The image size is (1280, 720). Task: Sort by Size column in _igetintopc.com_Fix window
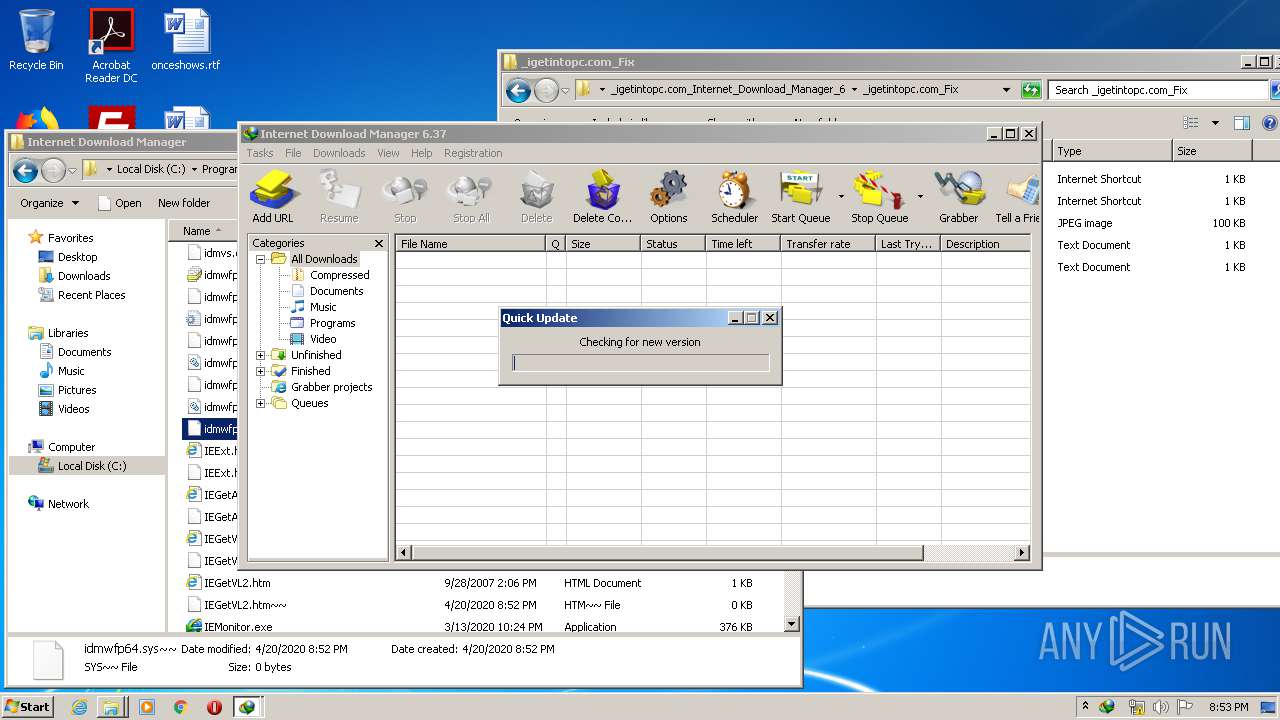1212,151
